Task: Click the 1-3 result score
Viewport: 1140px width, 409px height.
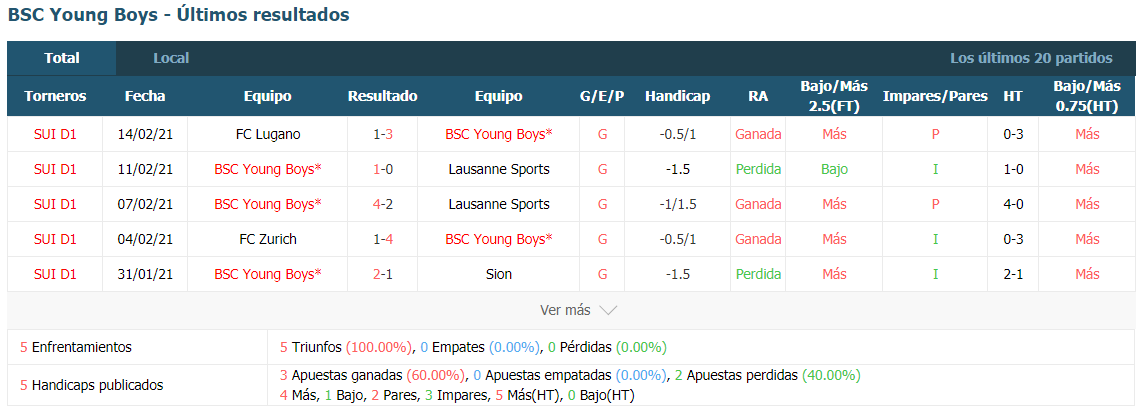Action: pyautogui.click(x=382, y=134)
